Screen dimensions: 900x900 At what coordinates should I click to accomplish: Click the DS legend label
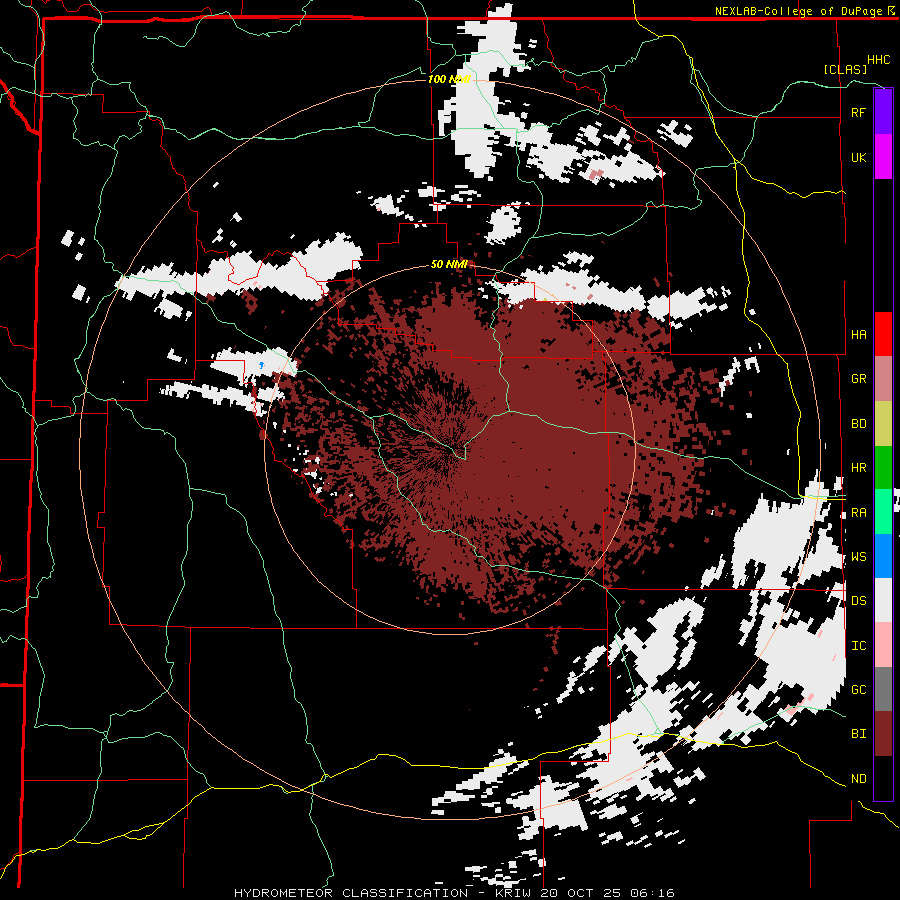tap(858, 601)
